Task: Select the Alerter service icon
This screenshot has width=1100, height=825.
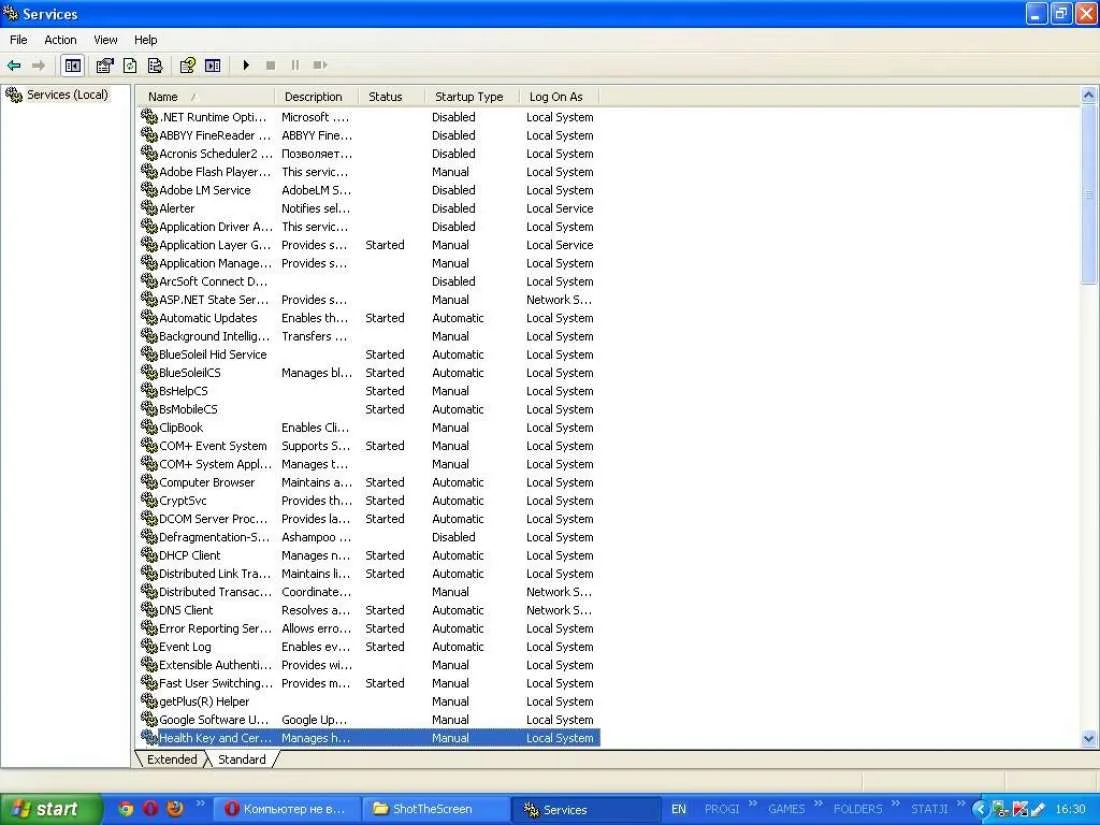Action: tap(149, 208)
